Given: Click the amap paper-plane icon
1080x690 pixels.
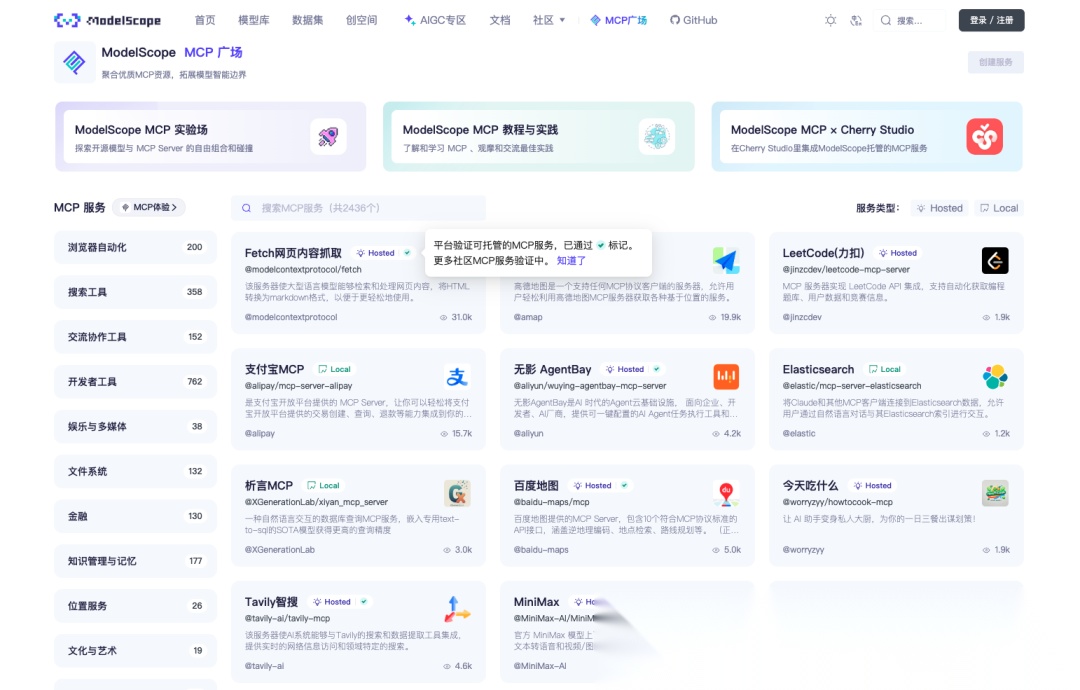Looking at the screenshot, I should 726,260.
